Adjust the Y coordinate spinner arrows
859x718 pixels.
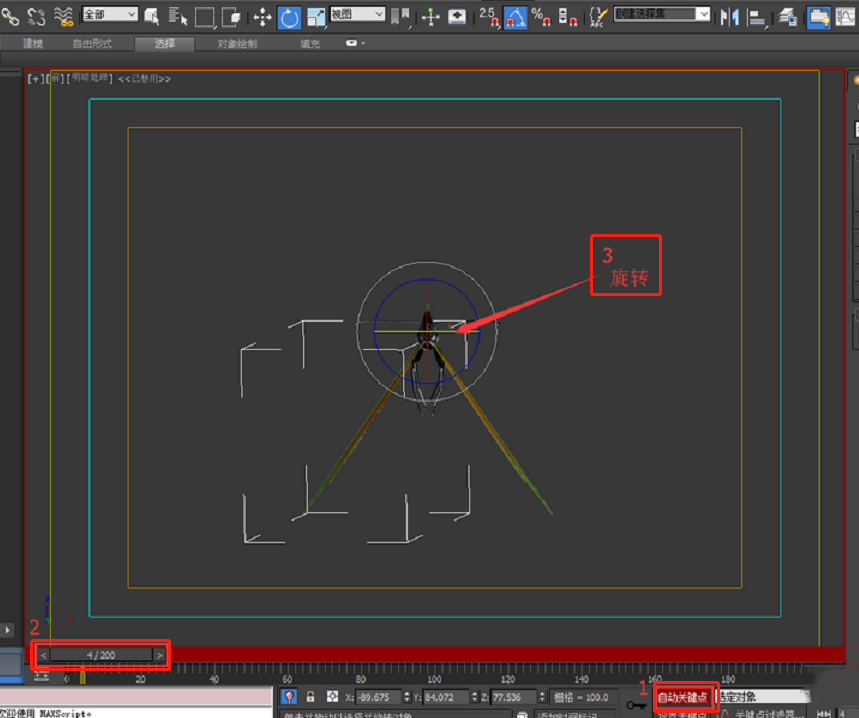[x=474, y=697]
